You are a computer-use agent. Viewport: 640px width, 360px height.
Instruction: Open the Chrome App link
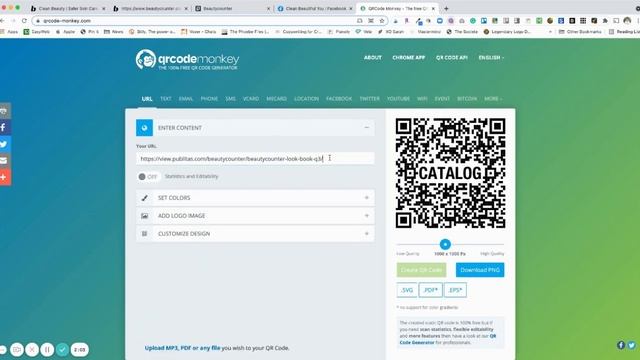tap(409, 58)
